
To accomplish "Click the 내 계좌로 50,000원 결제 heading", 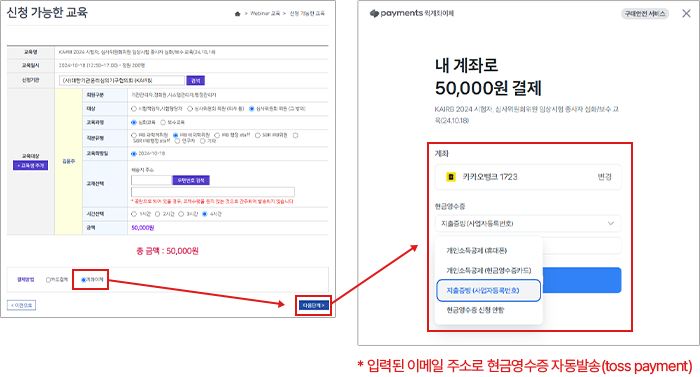I will click(488, 77).
